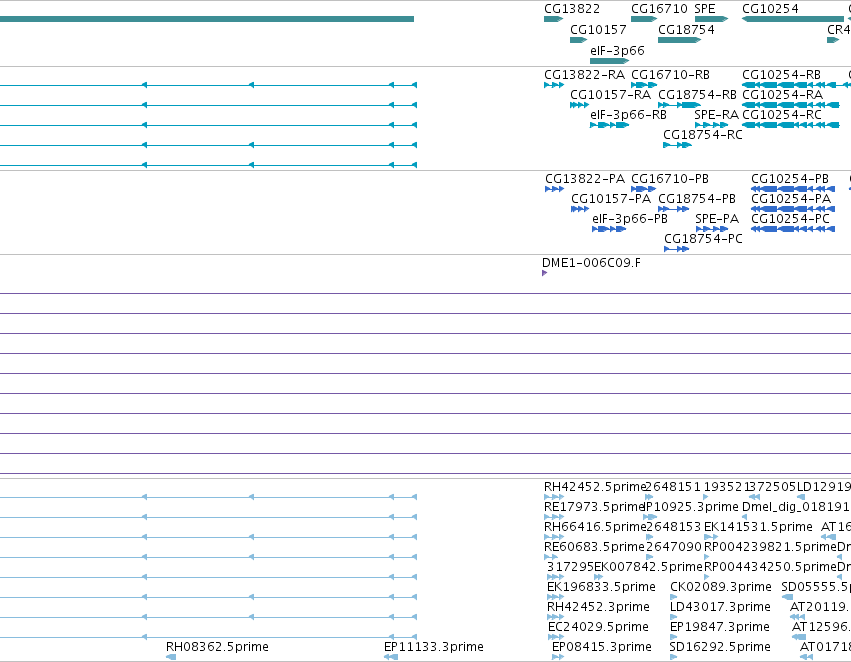Select EST RH66416.5prime
Viewport: 851px width, 662px height.
coord(594,527)
